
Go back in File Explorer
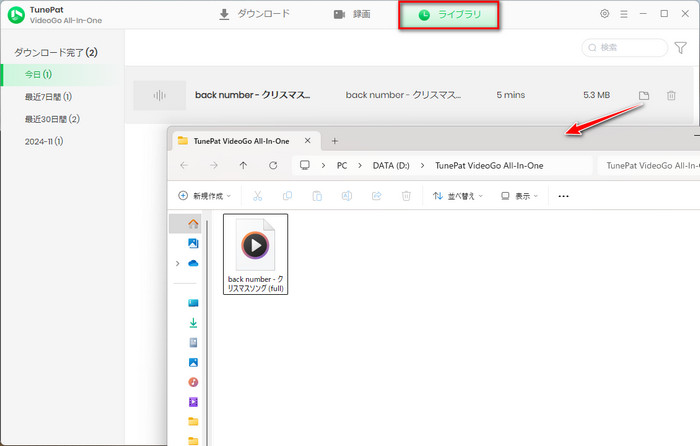pyautogui.click(x=184, y=166)
